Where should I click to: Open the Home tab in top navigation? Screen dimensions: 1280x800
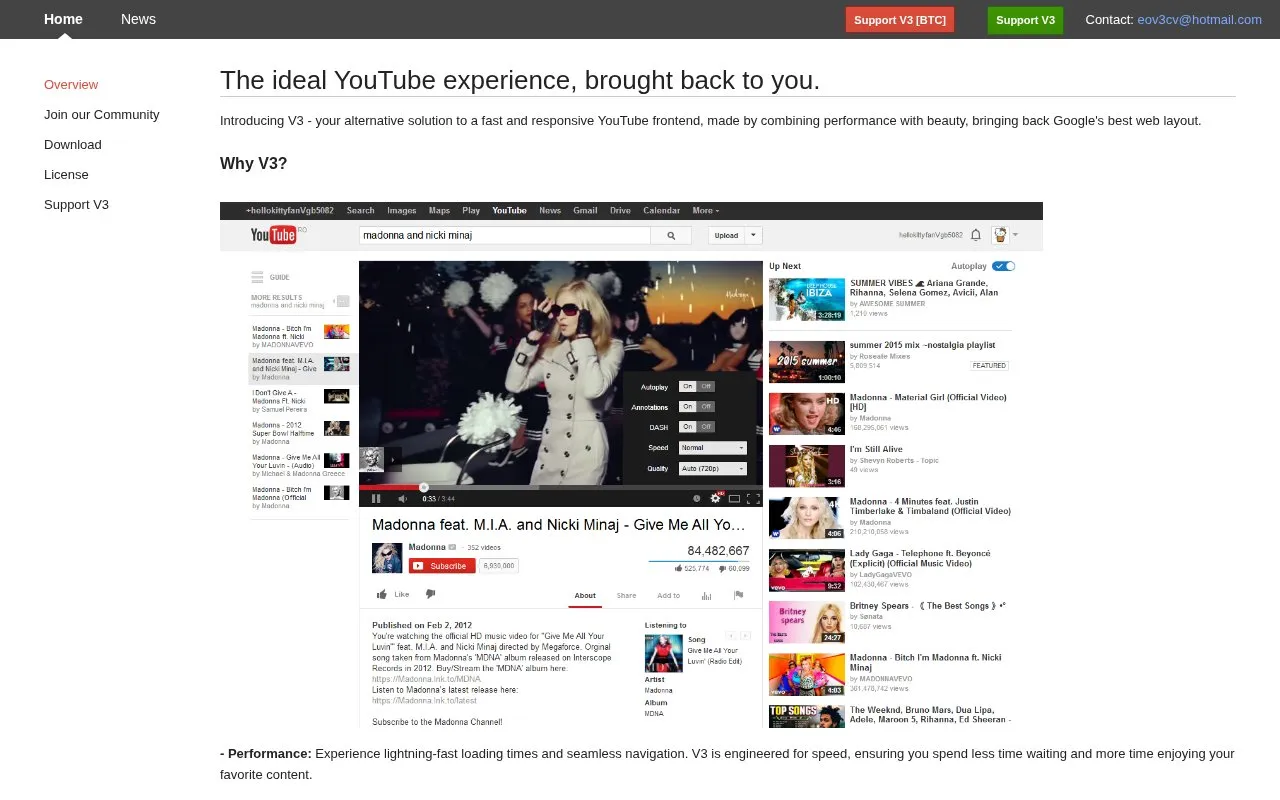pyautogui.click(x=63, y=19)
